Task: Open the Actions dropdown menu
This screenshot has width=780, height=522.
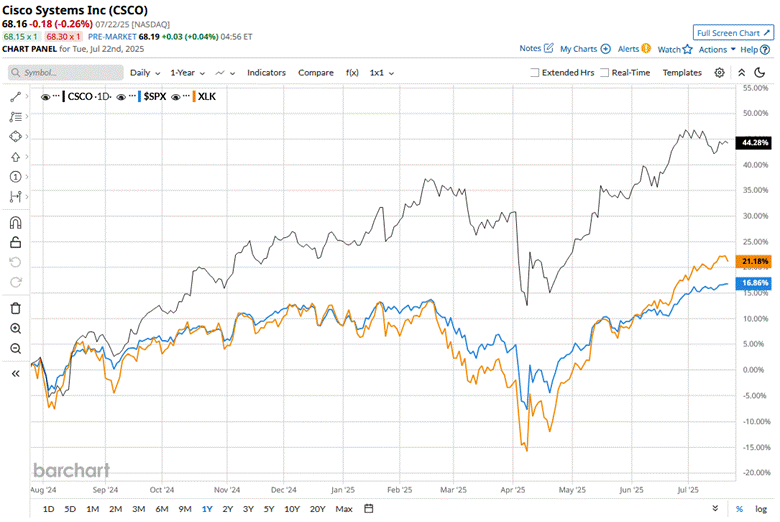Action: pyautogui.click(x=717, y=49)
